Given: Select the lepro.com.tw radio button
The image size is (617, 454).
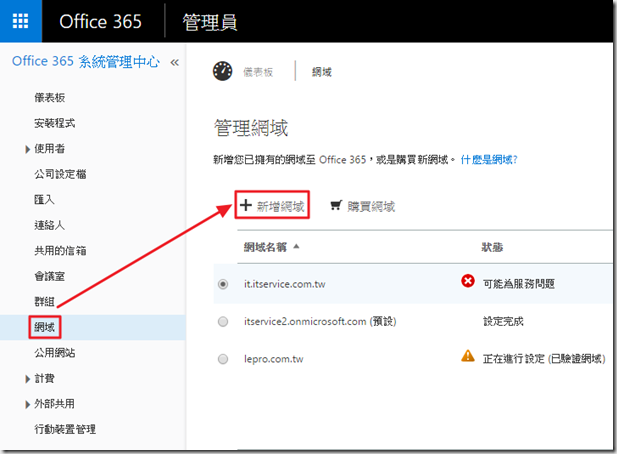Looking at the screenshot, I should click(222, 357).
